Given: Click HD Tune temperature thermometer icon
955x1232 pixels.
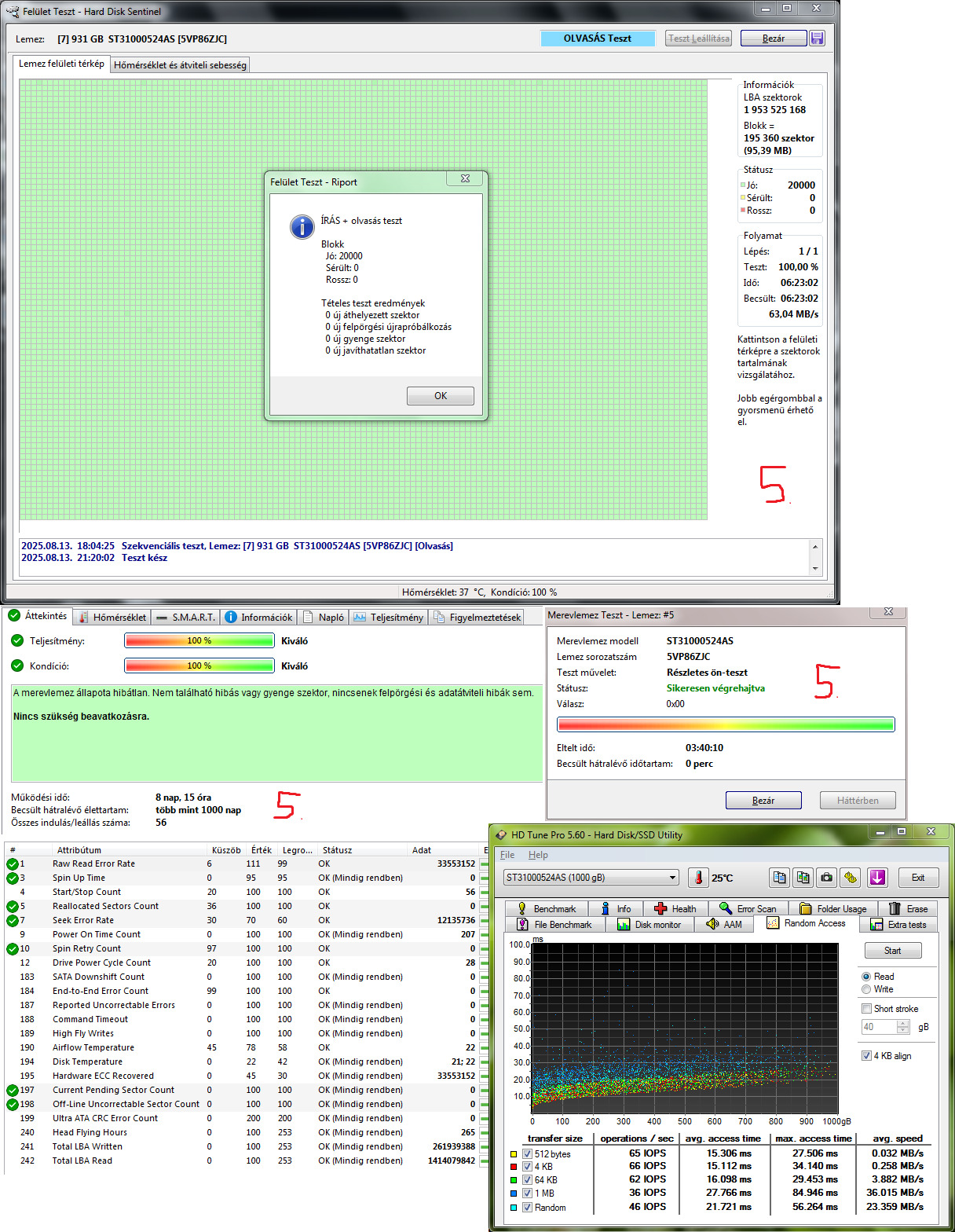Looking at the screenshot, I should coord(698,878).
